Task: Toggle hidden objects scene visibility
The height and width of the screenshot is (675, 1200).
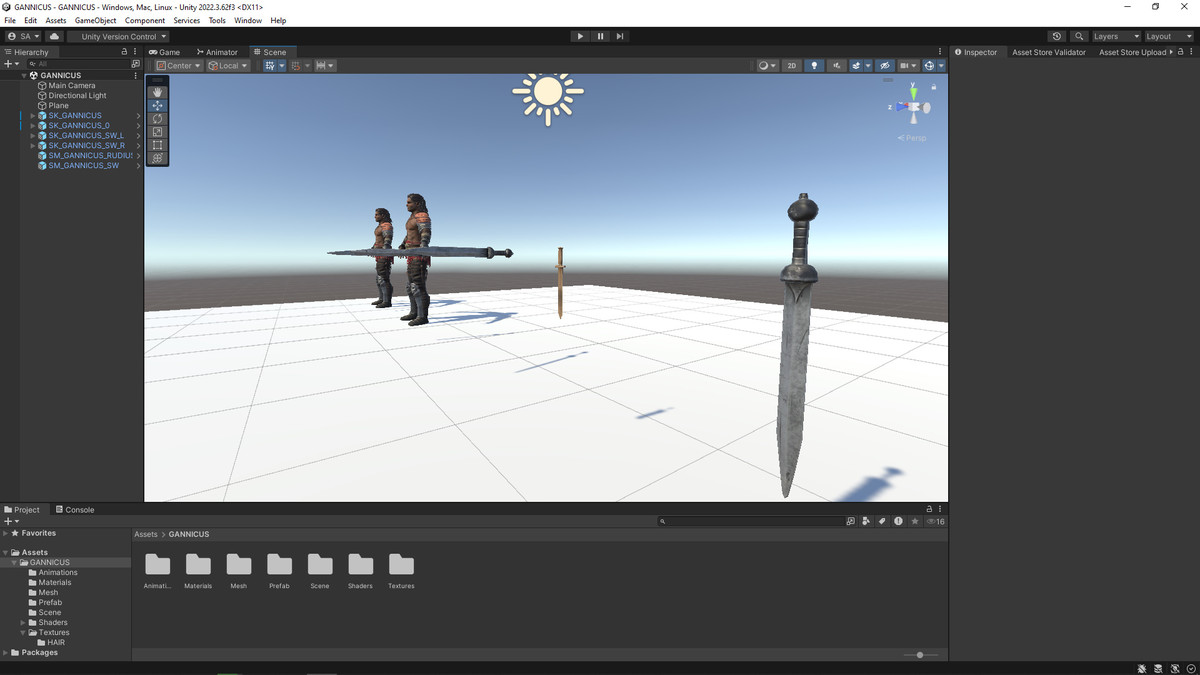Action: pyautogui.click(x=884, y=65)
